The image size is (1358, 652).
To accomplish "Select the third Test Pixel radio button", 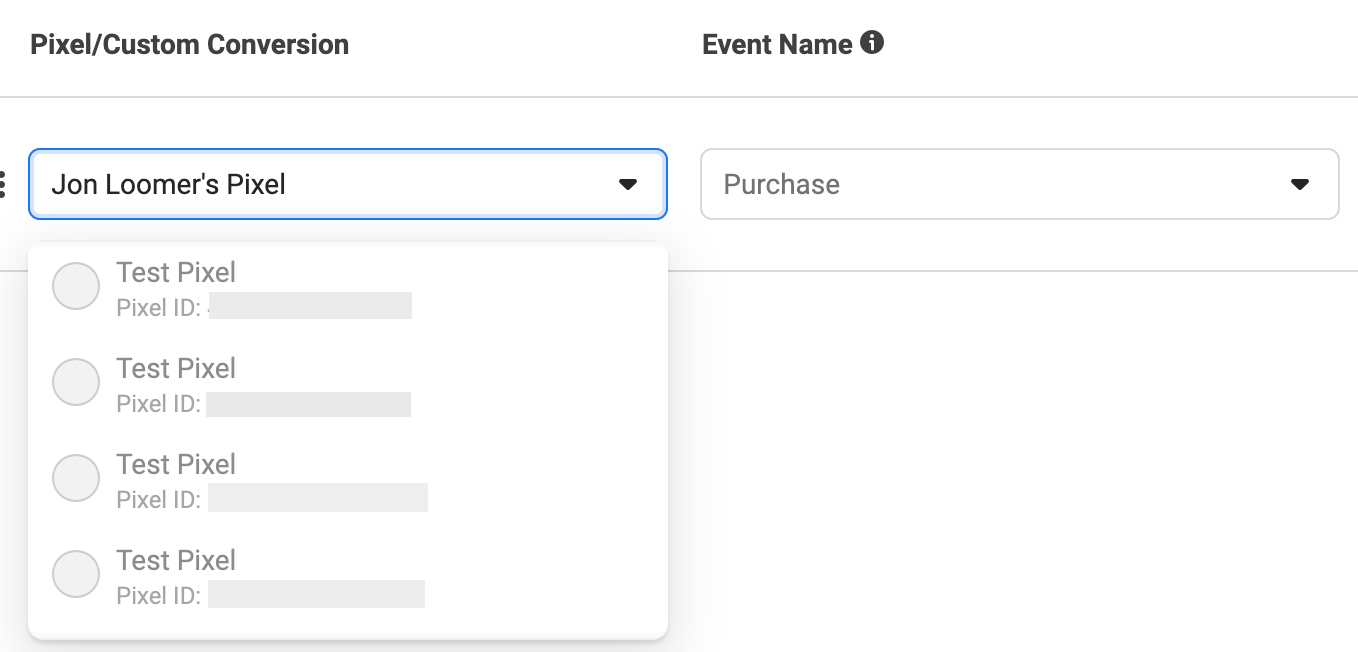I will pyautogui.click(x=76, y=478).
